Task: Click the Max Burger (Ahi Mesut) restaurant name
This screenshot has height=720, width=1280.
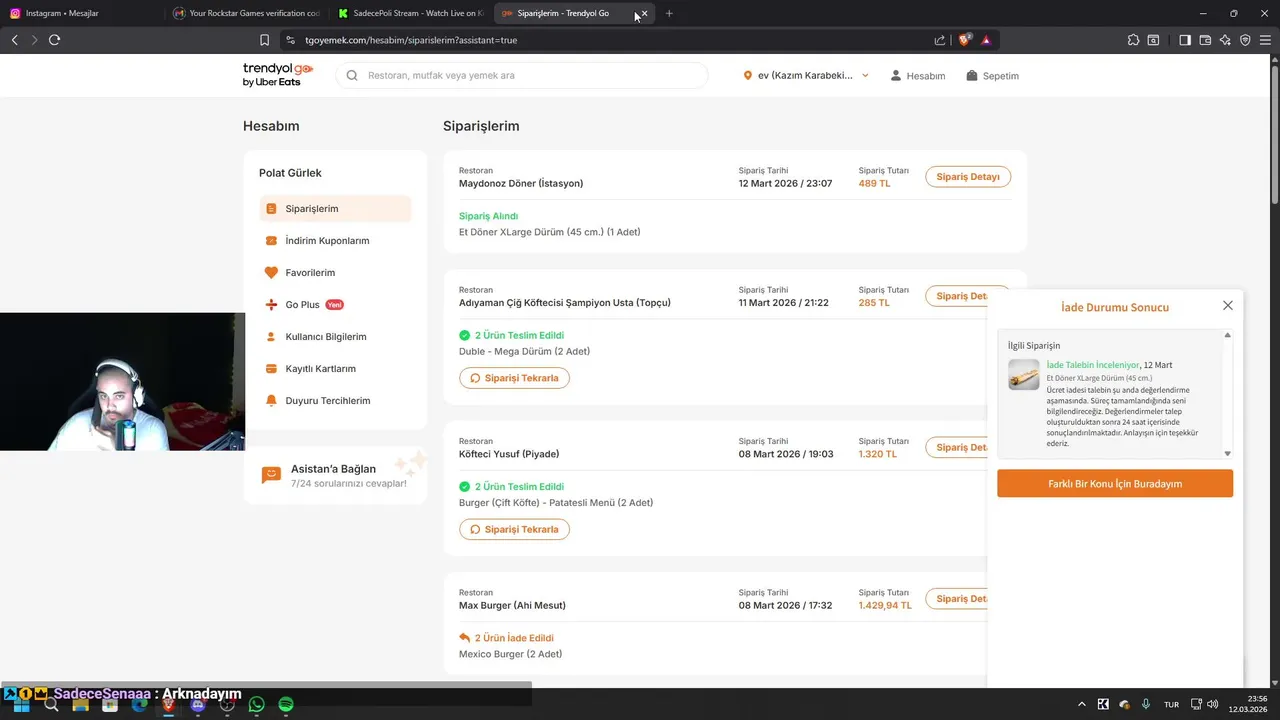Action: coord(512,606)
